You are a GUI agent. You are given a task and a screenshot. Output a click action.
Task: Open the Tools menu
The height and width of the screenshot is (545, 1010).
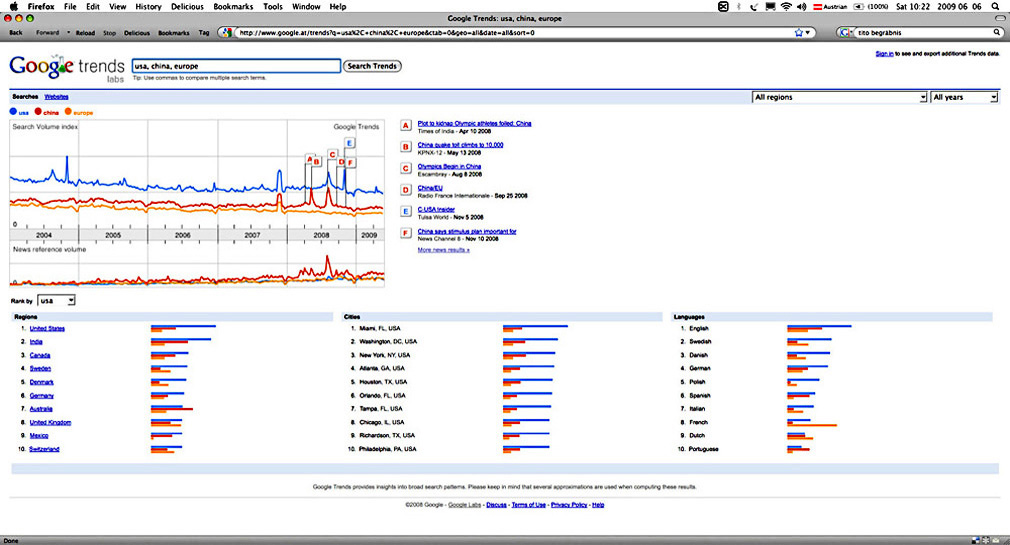click(272, 6)
